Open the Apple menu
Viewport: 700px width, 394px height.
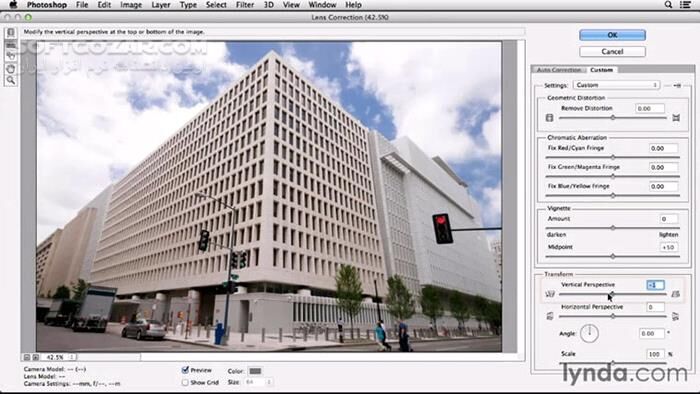point(13,4)
